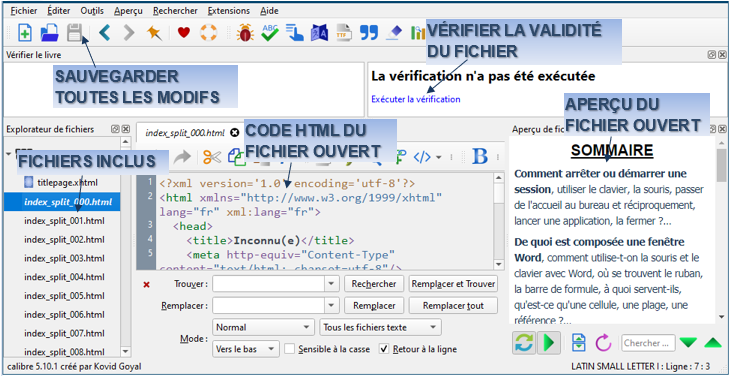This screenshot has height=376, width=732.
Task: Click the preview panel vertical scrollbar handle
Action: [721, 166]
